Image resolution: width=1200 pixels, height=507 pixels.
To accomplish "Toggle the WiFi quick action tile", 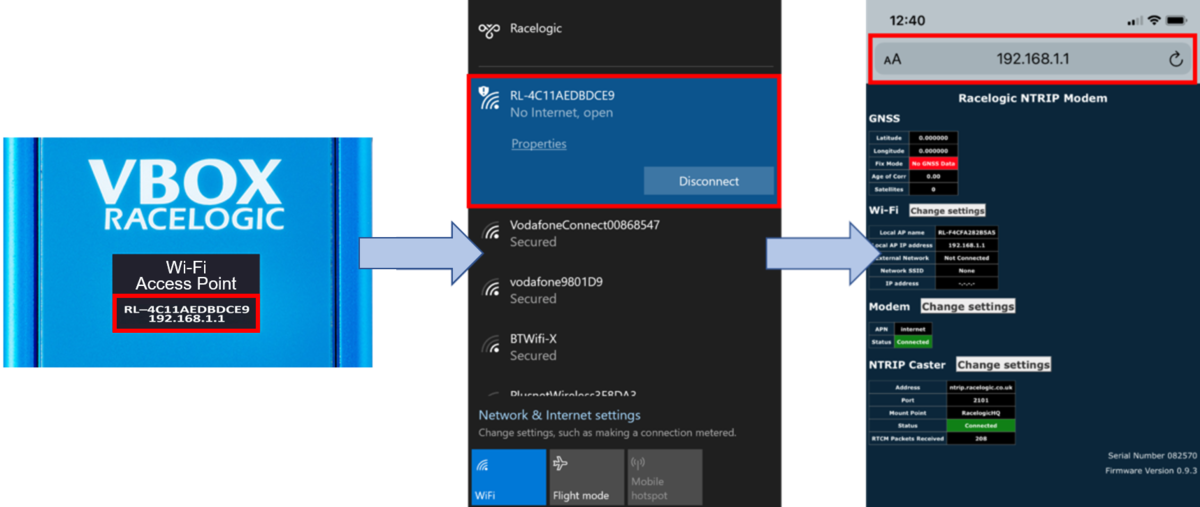I will [x=508, y=477].
